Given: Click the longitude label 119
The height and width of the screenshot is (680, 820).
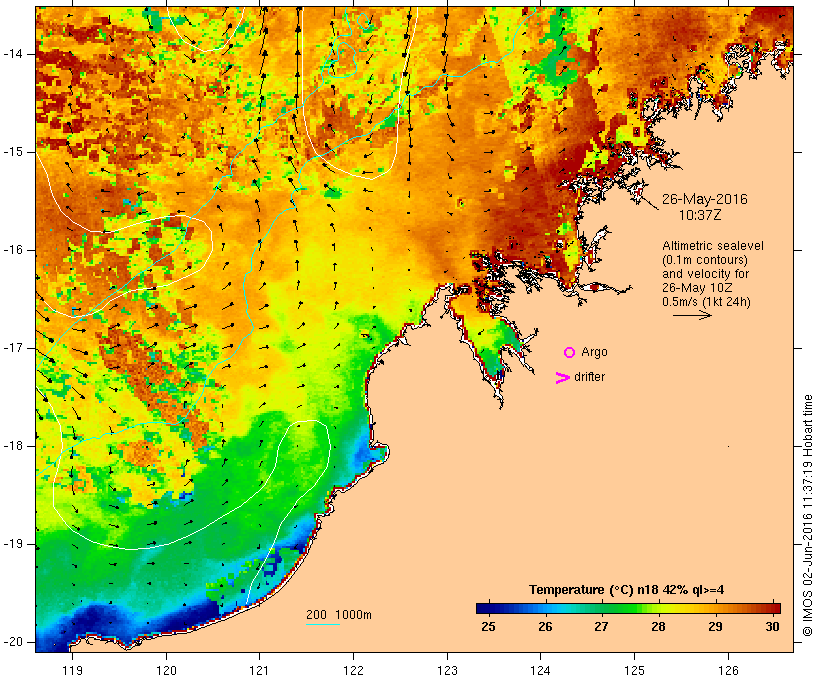Looking at the screenshot, I should [72, 671].
